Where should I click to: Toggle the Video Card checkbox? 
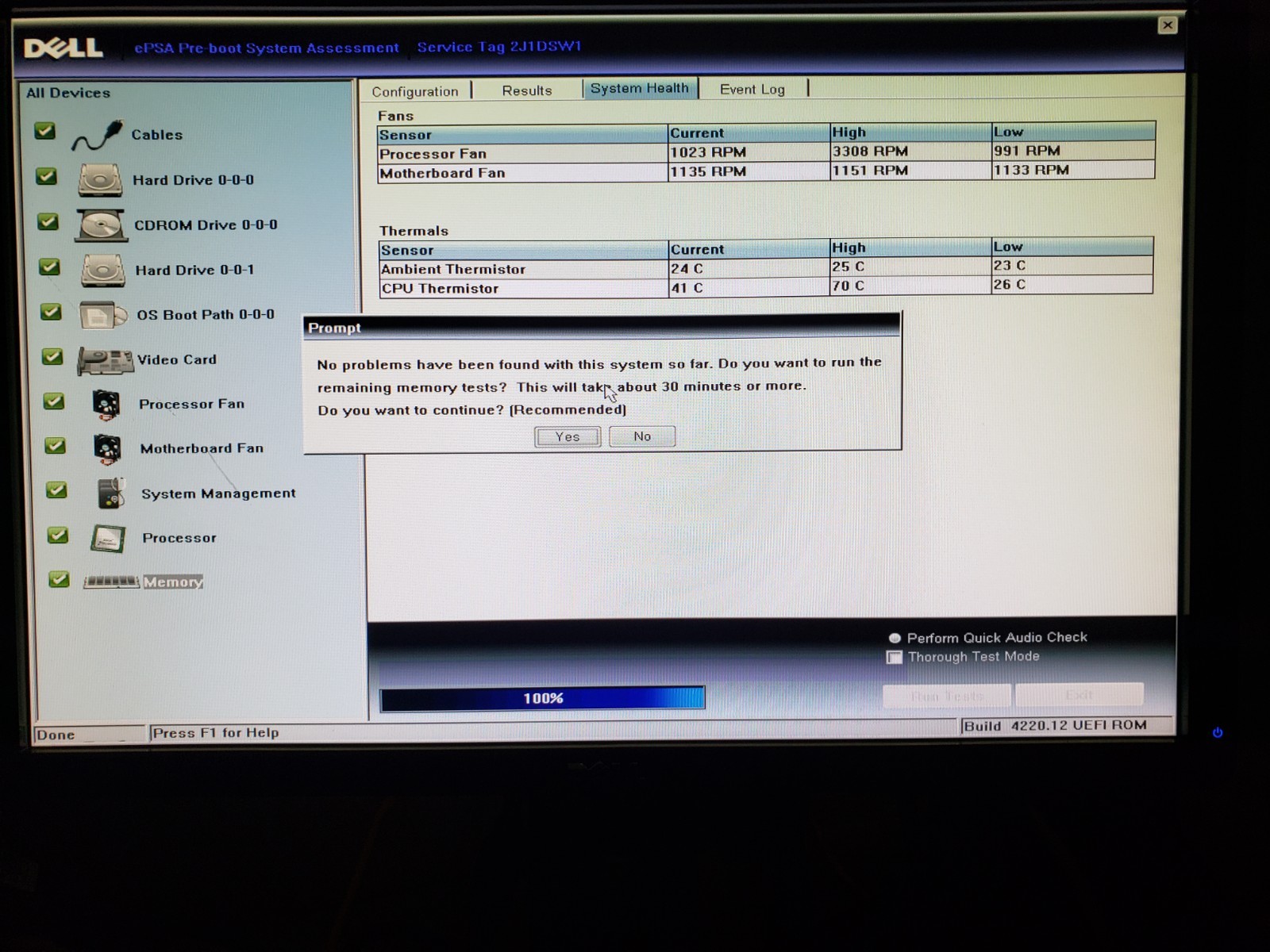52,357
